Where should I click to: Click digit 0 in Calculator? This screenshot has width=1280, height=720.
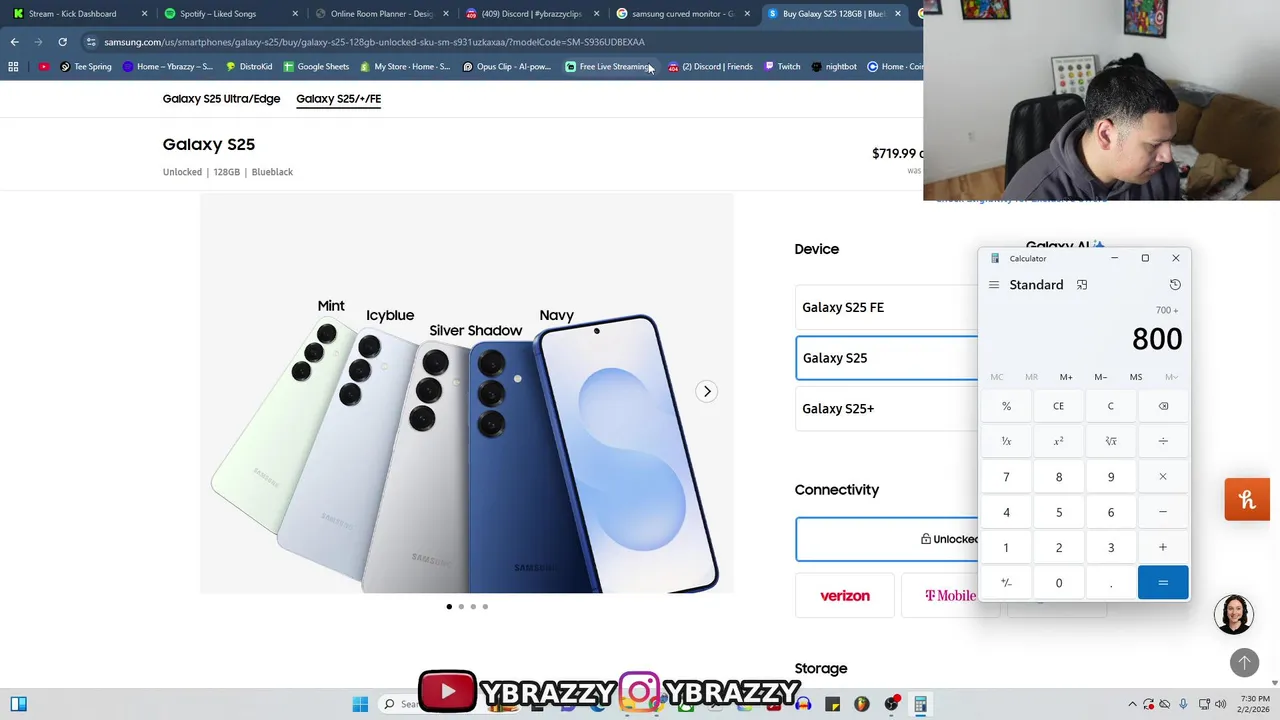point(1059,583)
